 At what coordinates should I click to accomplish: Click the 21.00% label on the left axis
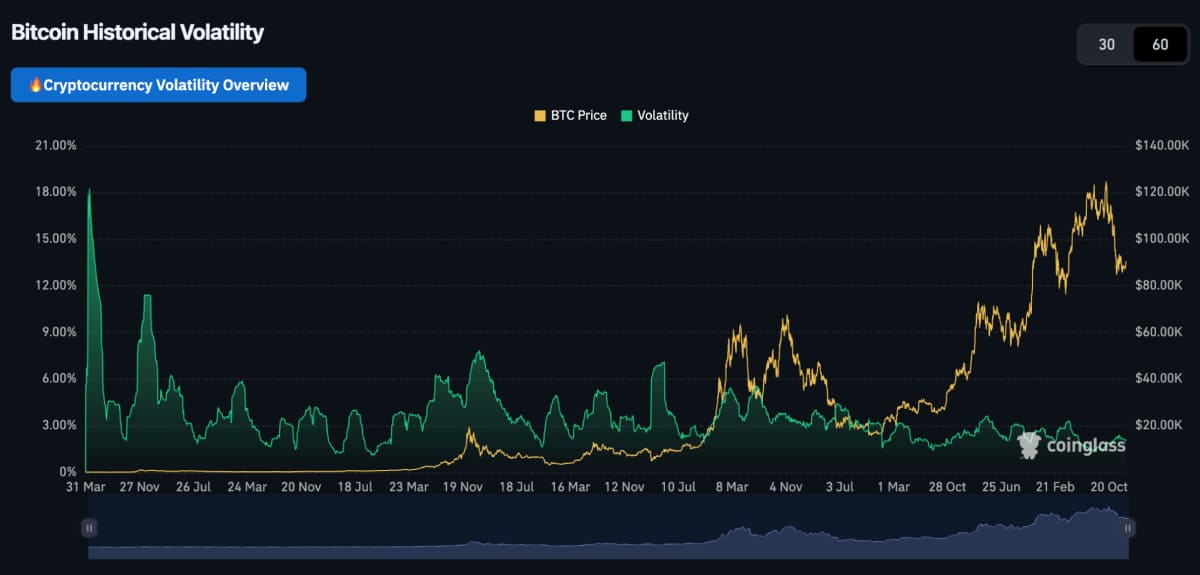pos(55,146)
